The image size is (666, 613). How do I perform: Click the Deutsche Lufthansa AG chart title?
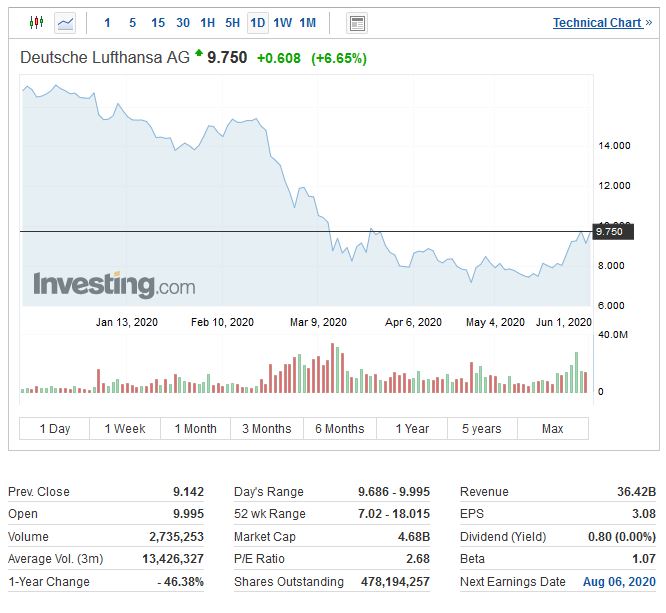pyautogui.click(x=105, y=57)
